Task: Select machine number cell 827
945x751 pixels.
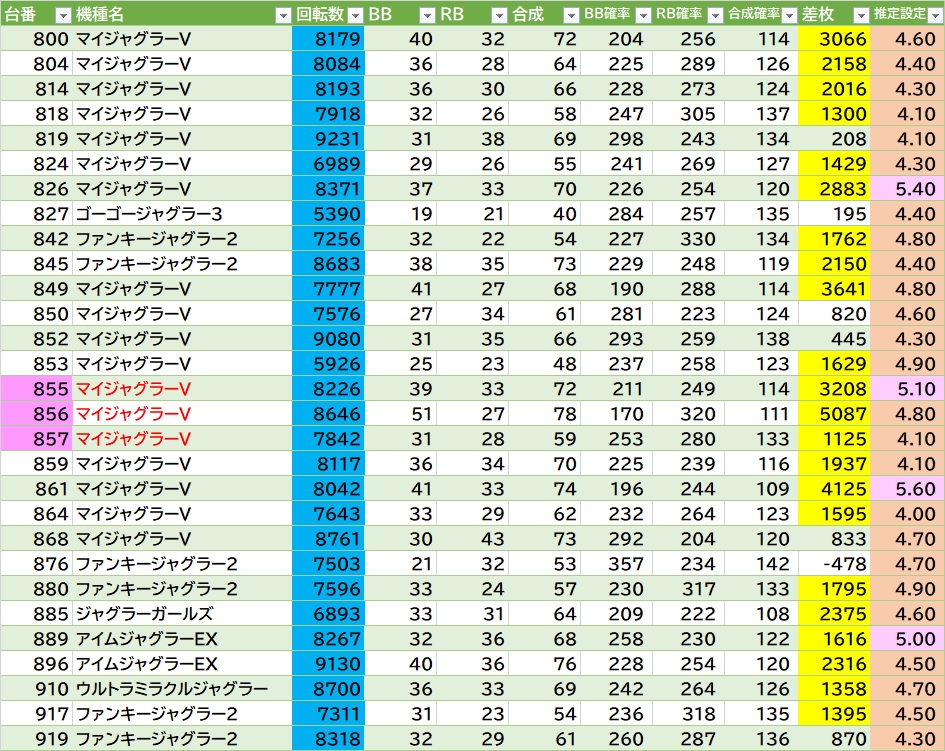Action: pos(37,213)
